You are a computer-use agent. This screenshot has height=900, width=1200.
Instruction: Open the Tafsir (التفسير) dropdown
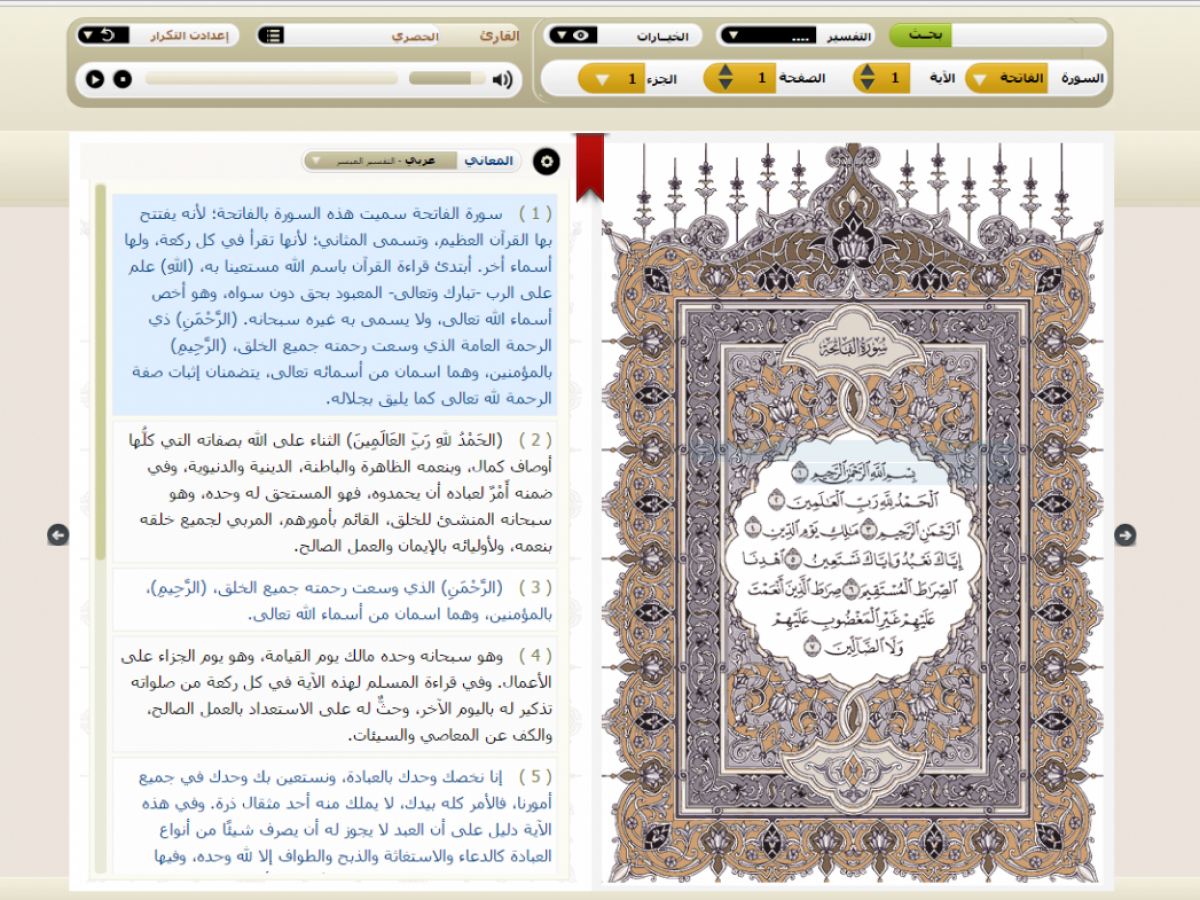point(733,36)
